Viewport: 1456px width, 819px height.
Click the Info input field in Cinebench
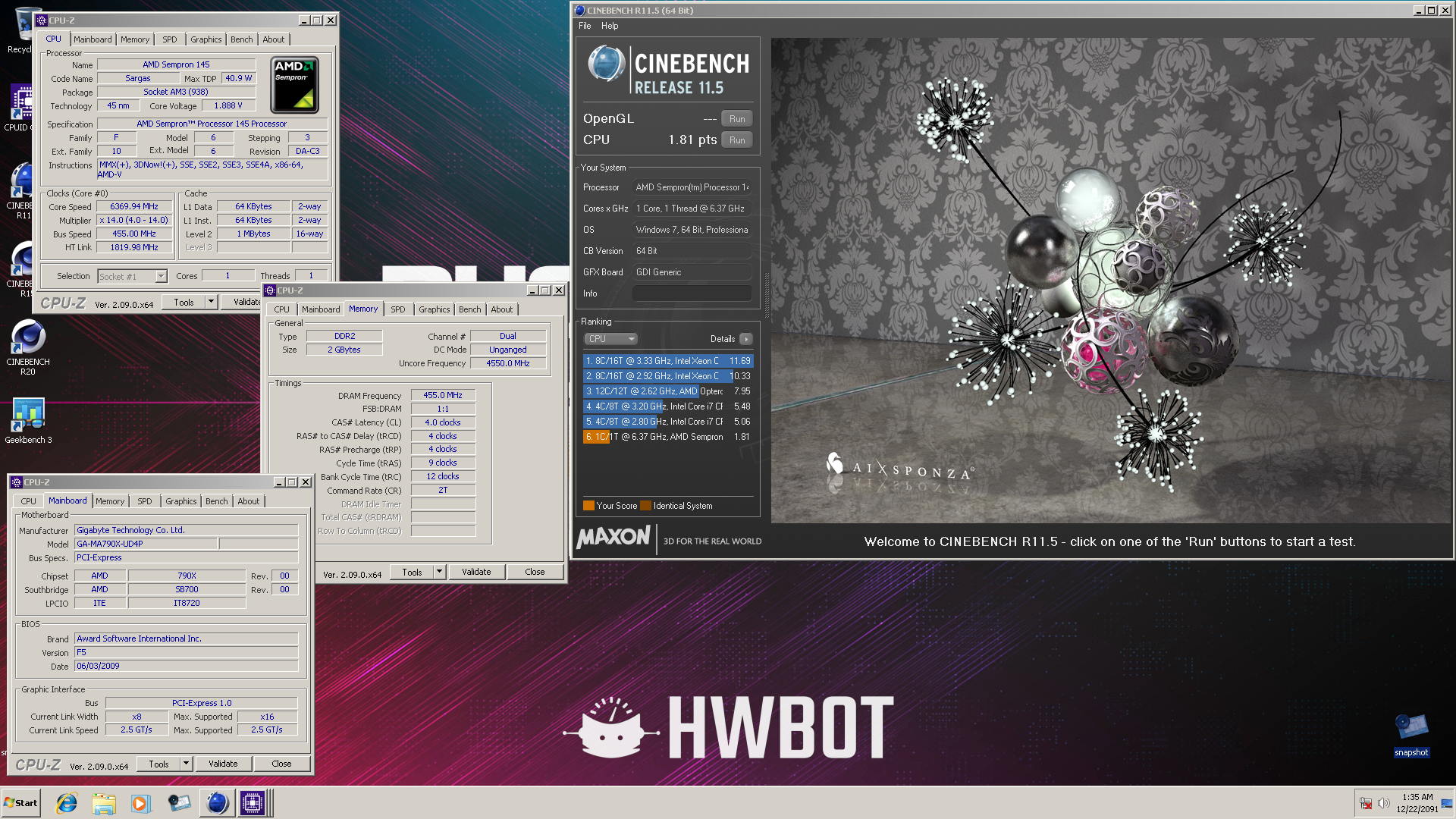click(692, 293)
